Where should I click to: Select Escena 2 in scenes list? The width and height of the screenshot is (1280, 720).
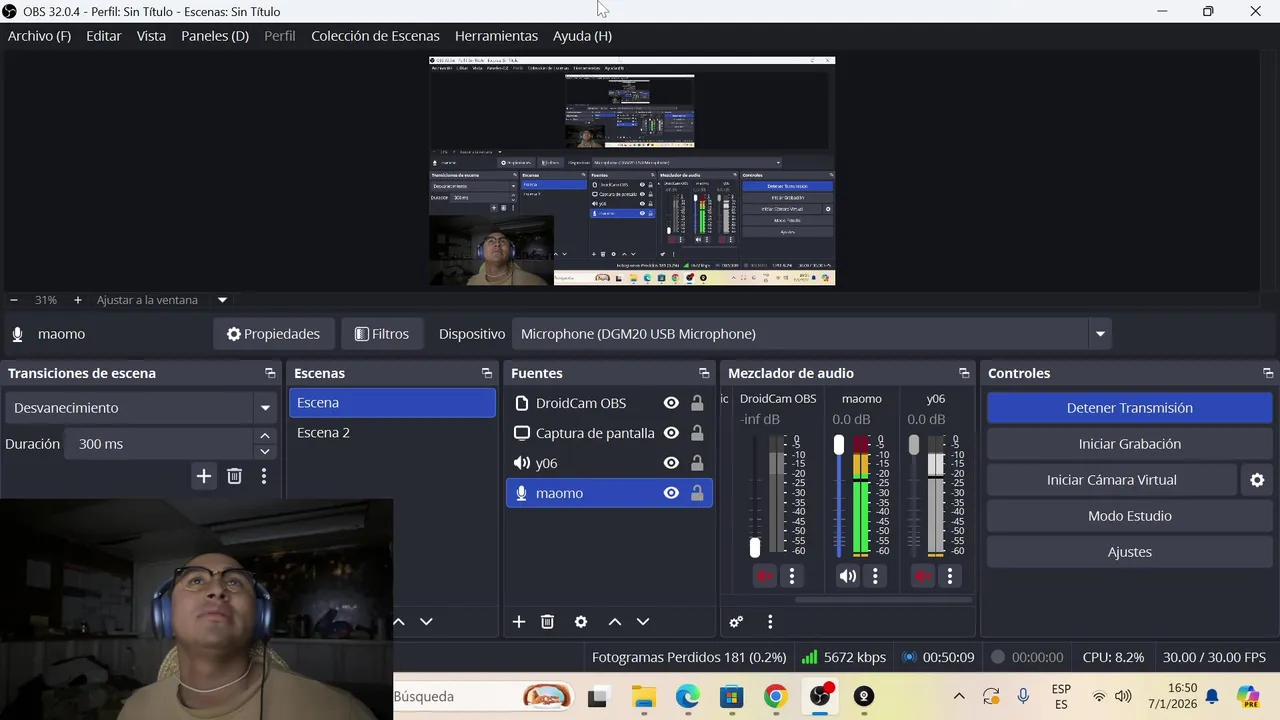coord(393,433)
